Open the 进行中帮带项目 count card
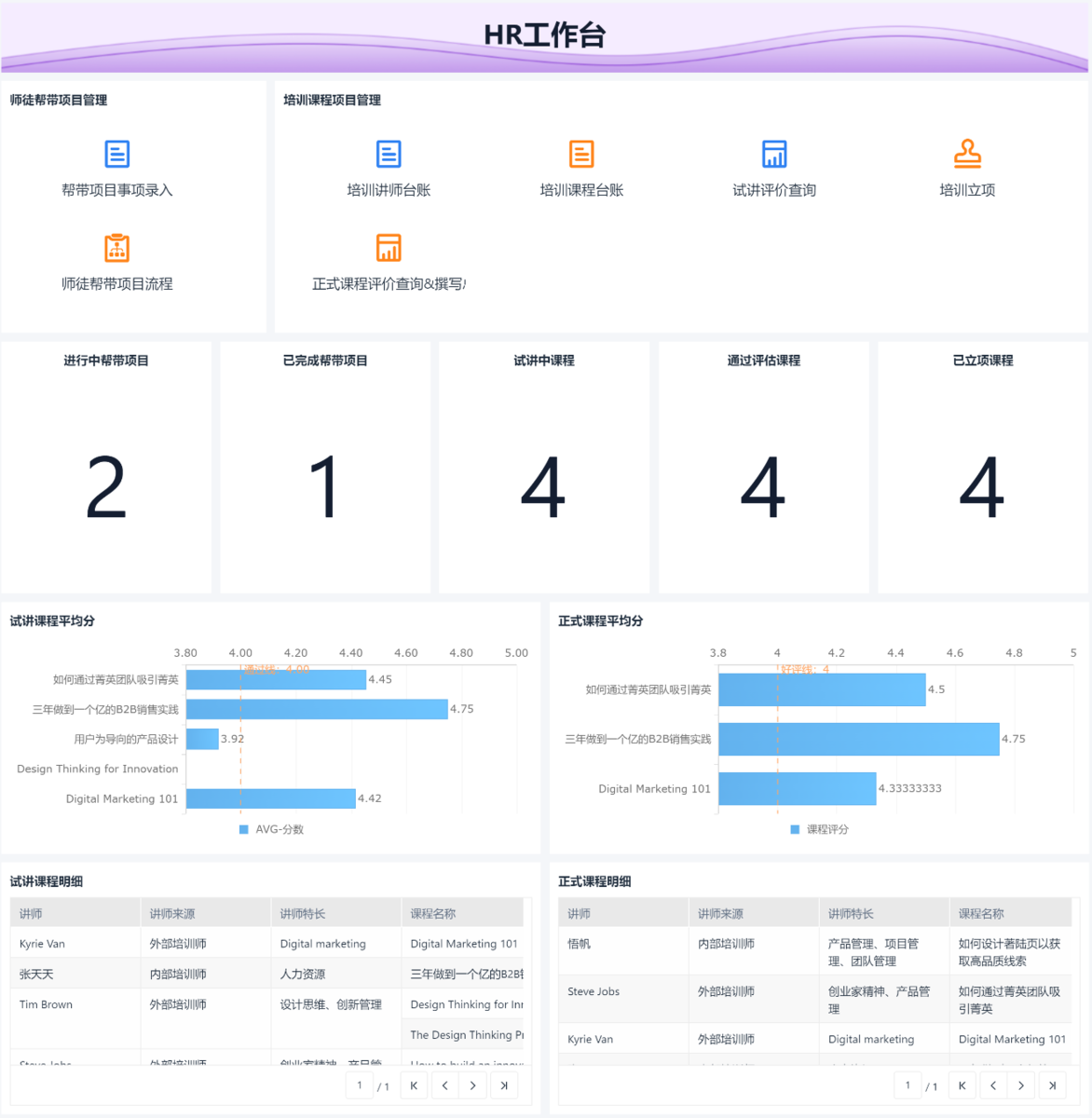 (106, 468)
